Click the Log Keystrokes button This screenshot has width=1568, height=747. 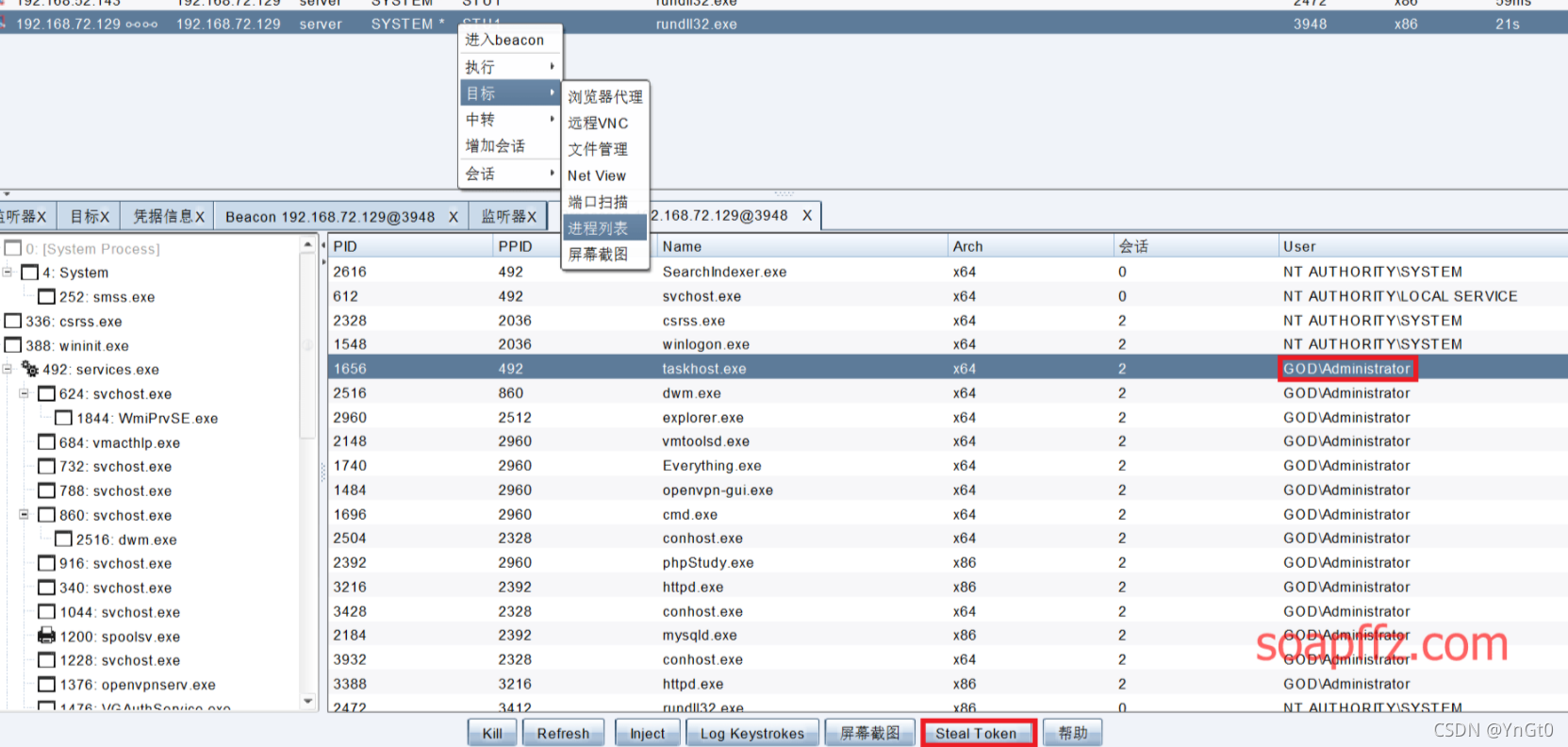pos(752,733)
